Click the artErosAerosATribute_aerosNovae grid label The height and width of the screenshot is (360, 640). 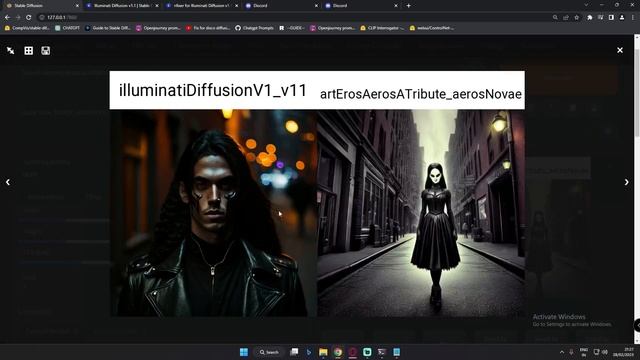click(x=420, y=94)
